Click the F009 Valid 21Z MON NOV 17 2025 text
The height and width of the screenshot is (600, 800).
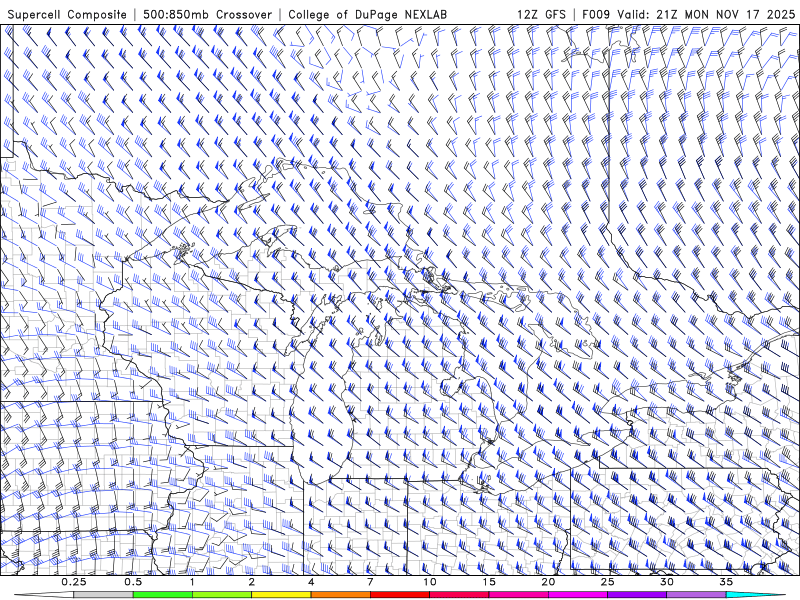tap(688, 15)
